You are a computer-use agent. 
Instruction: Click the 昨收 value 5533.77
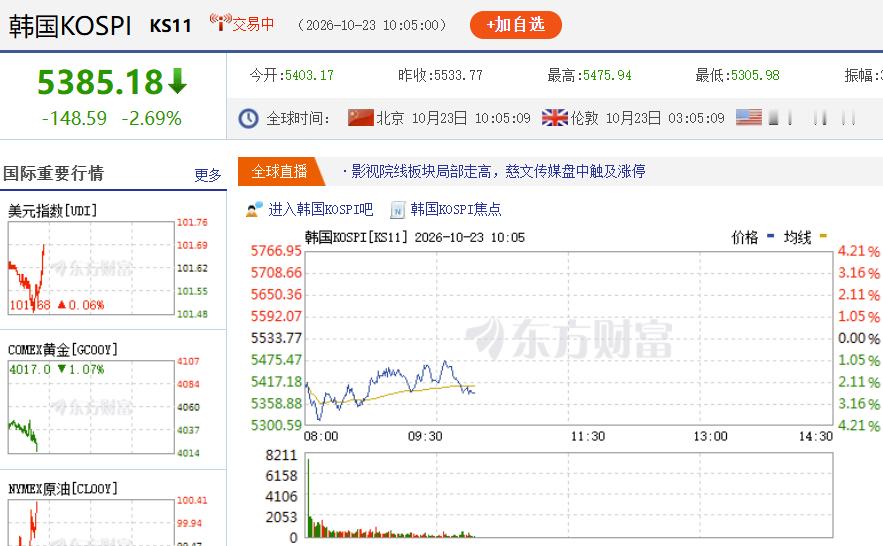click(458, 75)
